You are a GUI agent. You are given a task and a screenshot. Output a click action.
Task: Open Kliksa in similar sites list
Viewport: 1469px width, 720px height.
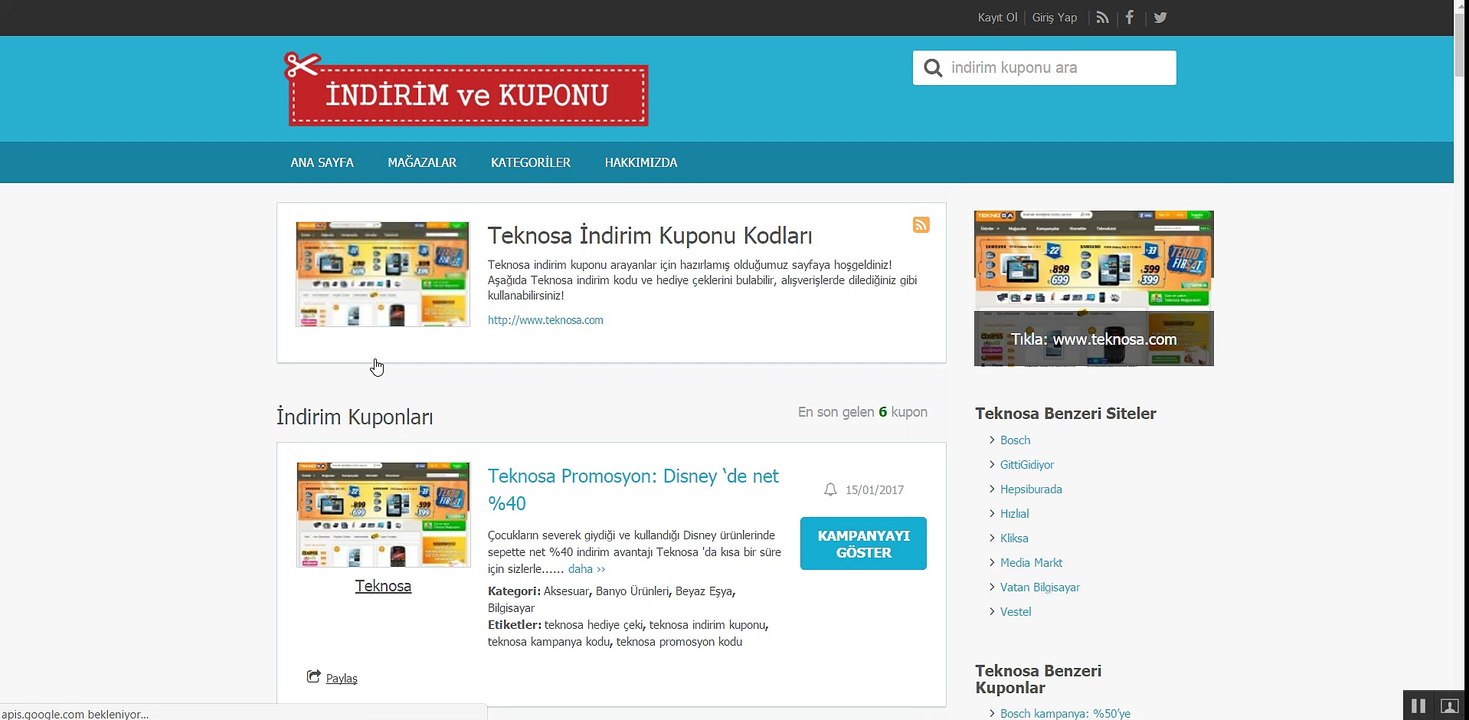(x=1014, y=538)
